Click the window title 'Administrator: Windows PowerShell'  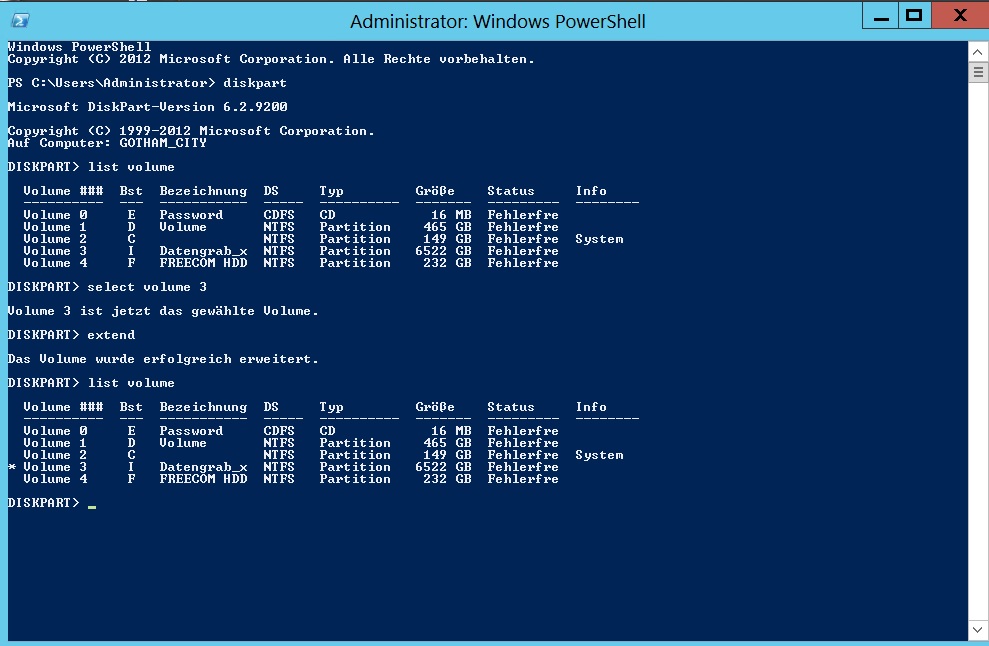click(x=498, y=21)
